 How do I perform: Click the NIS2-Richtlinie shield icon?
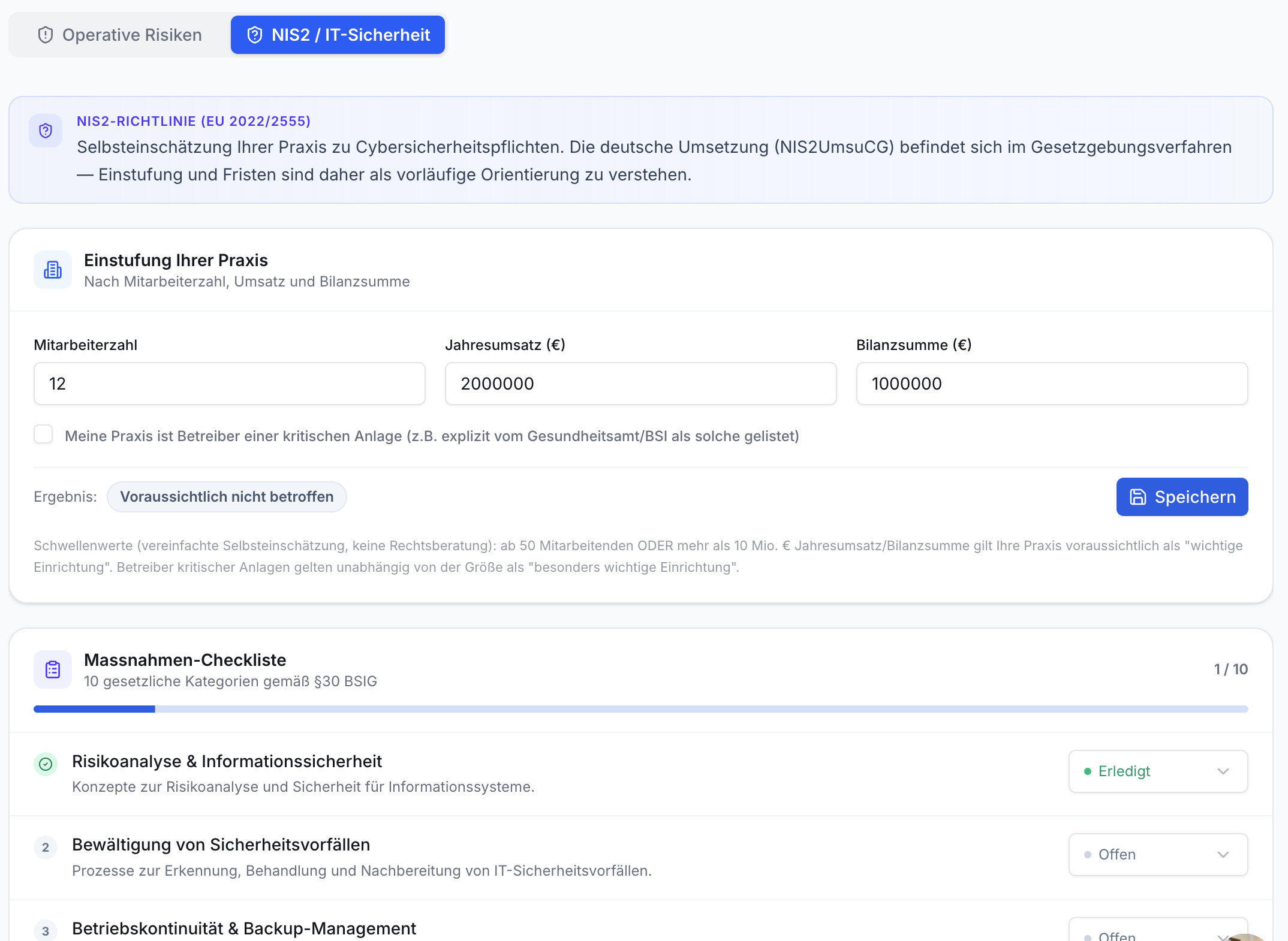46,131
